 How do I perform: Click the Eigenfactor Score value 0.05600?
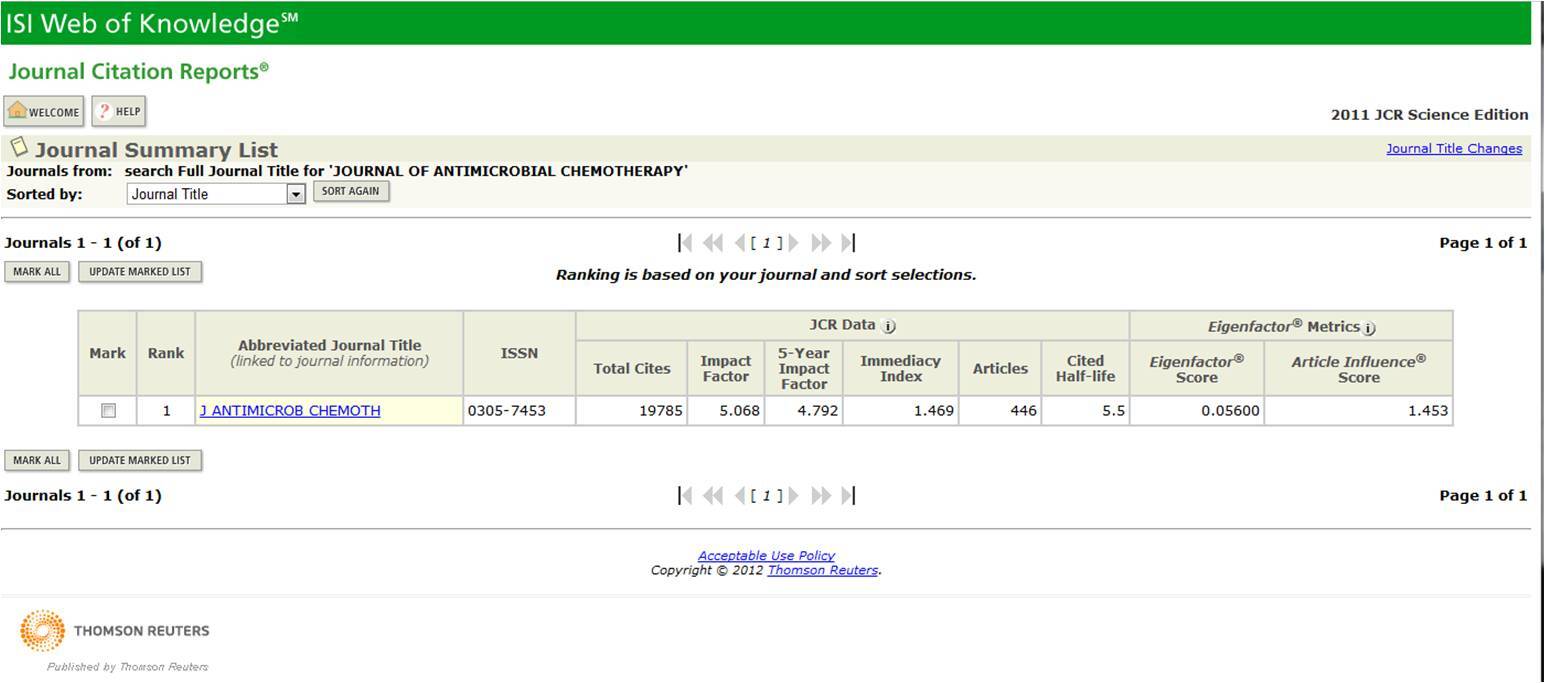pos(1231,410)
